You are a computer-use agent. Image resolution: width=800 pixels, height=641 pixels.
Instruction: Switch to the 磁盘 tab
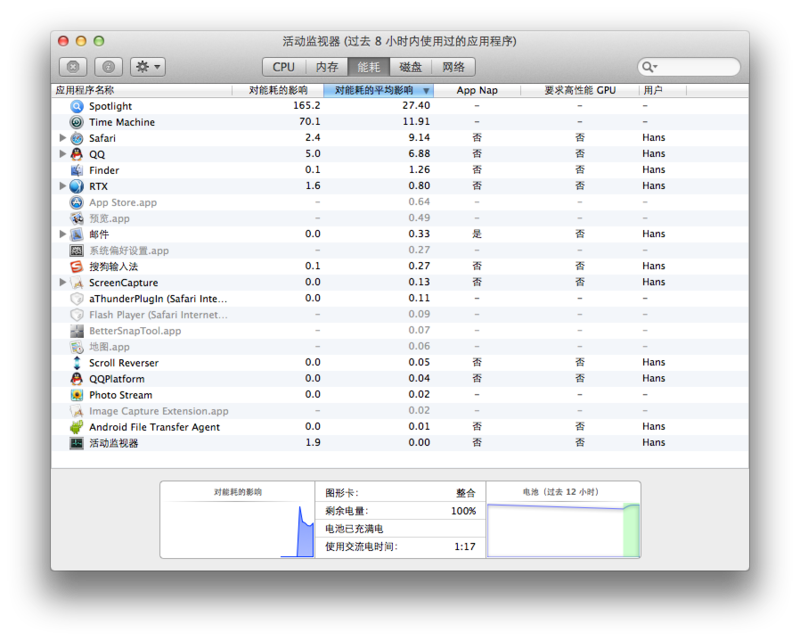click(x=411, y=67)
